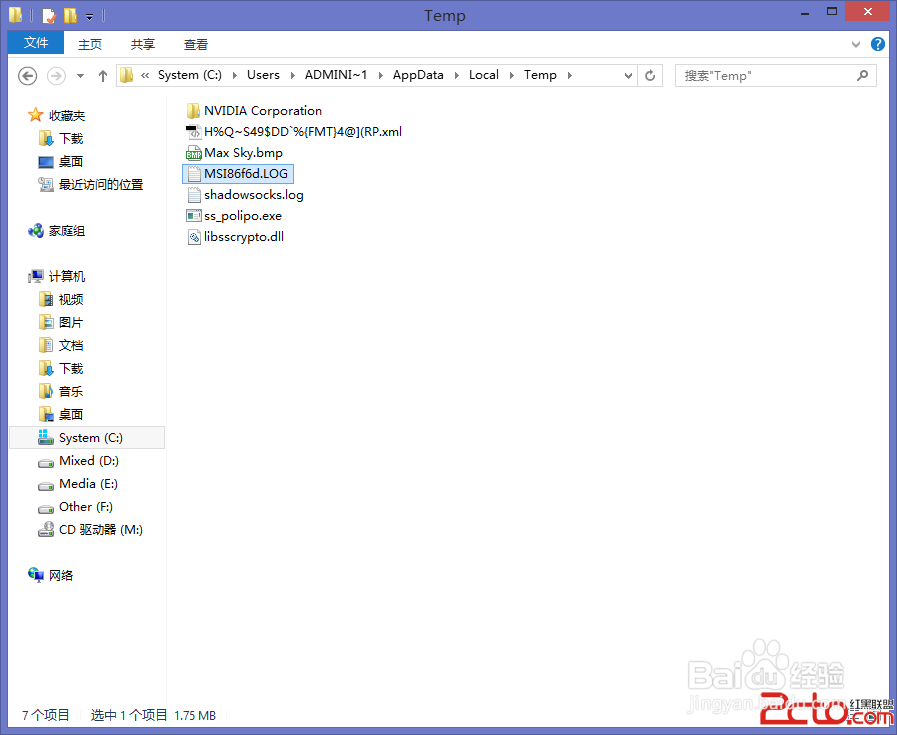Image resolution: width=897 pixels, height=735 pixels.
Task: Open address bar history dropdown
Action: 628,76
